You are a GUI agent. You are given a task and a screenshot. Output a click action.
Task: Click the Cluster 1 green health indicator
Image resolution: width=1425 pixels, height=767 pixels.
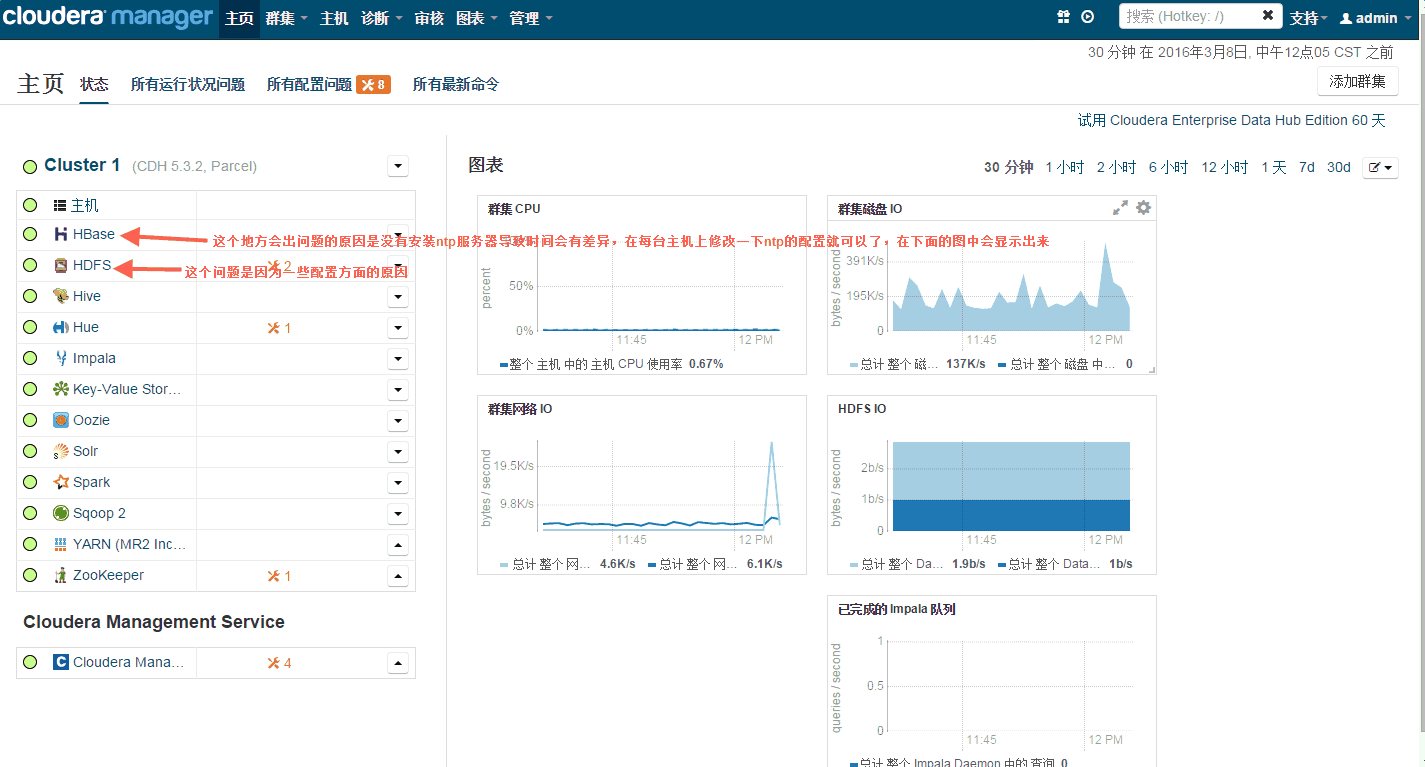30,166
